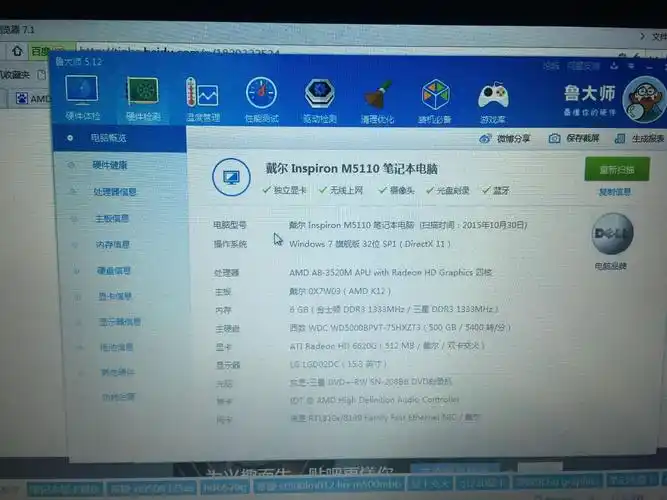This screenshot has height=500, width=667.
Task: Click the green 重新扫描 button
Action: [x=617, y=169]
